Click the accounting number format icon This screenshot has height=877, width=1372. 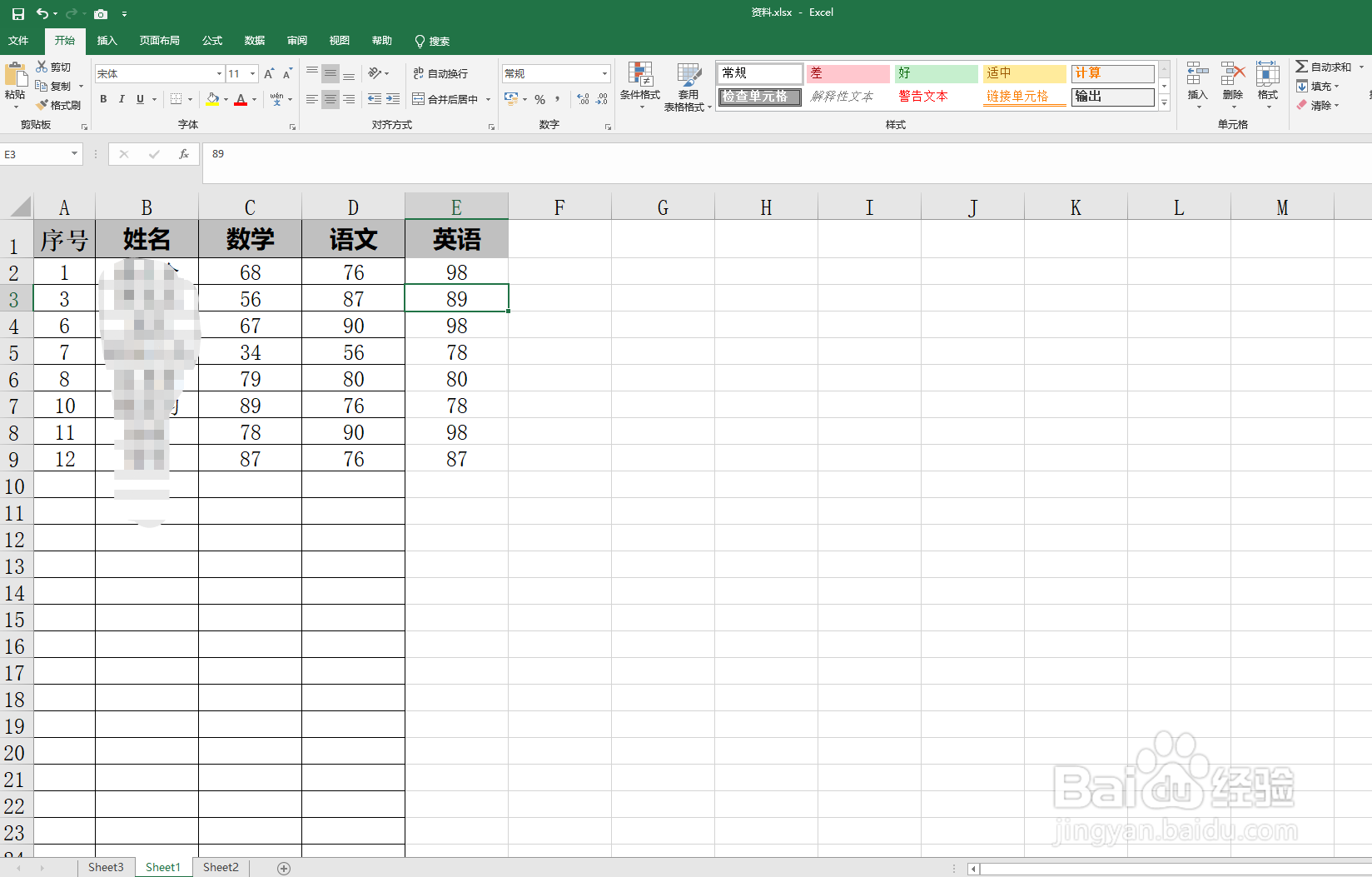click(511, 99)
